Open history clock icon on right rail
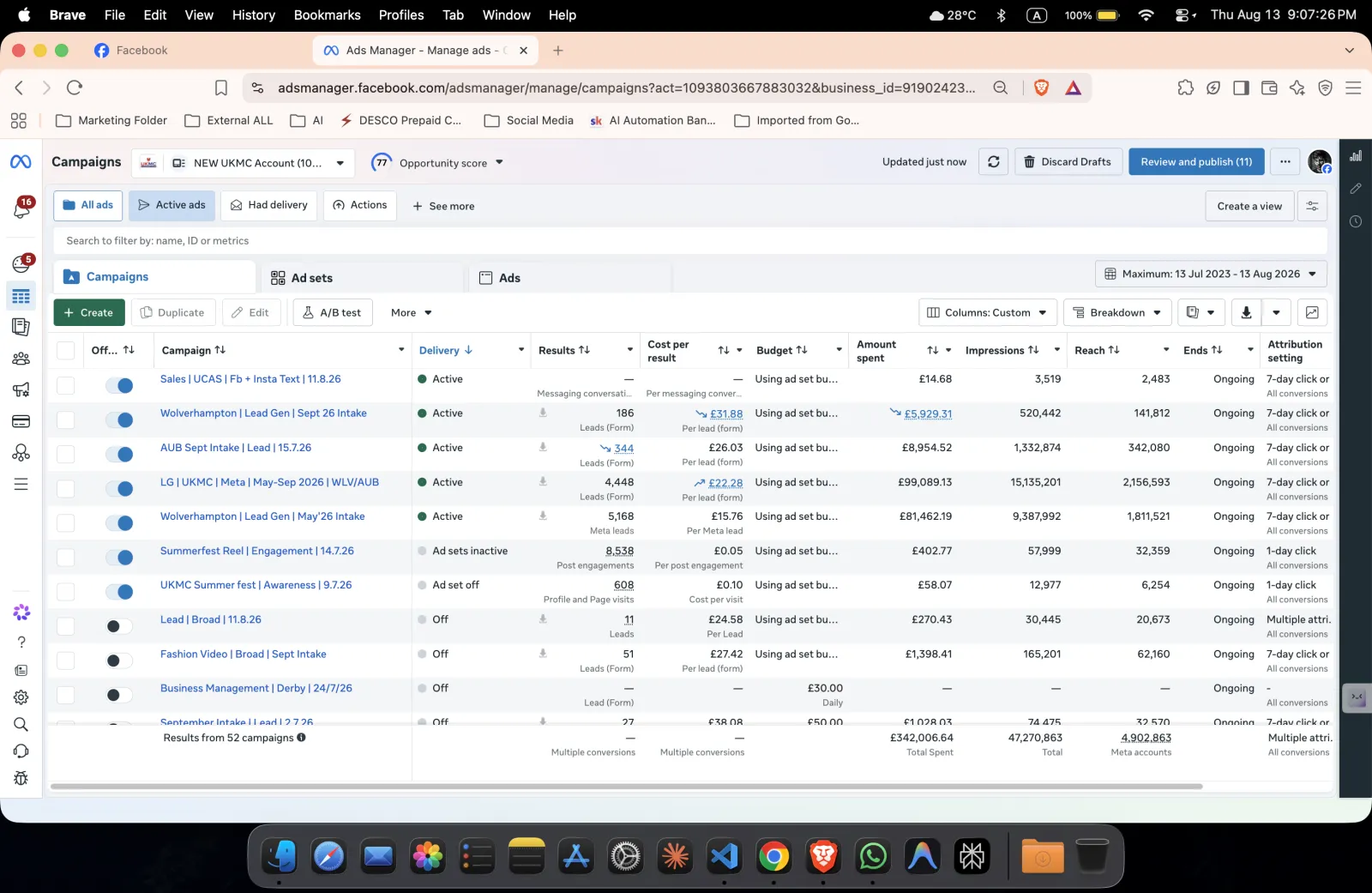The width and height of the screenshot is (1372, 893). click(1356, 221)
